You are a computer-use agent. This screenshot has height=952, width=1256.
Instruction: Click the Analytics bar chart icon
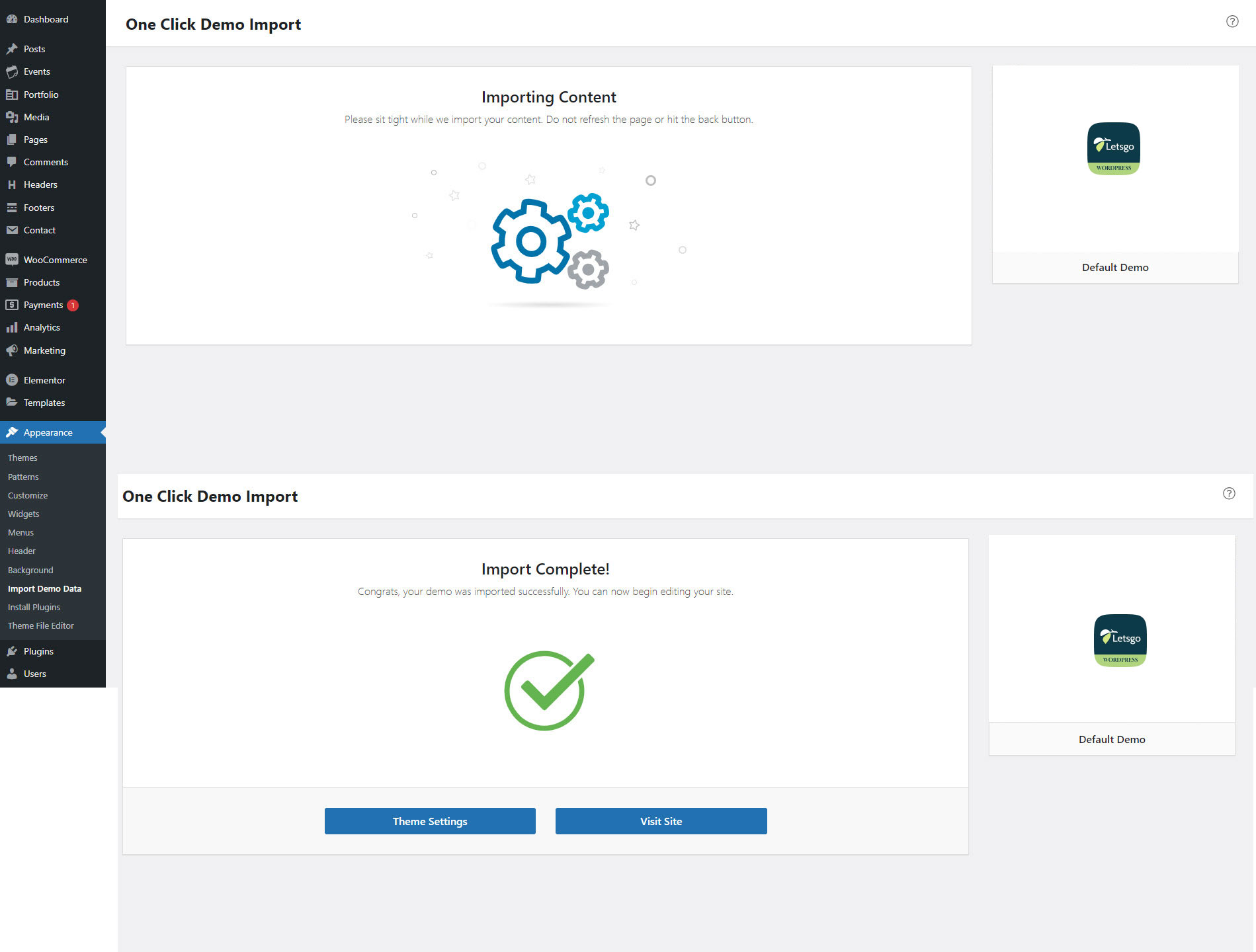point(12,327)
